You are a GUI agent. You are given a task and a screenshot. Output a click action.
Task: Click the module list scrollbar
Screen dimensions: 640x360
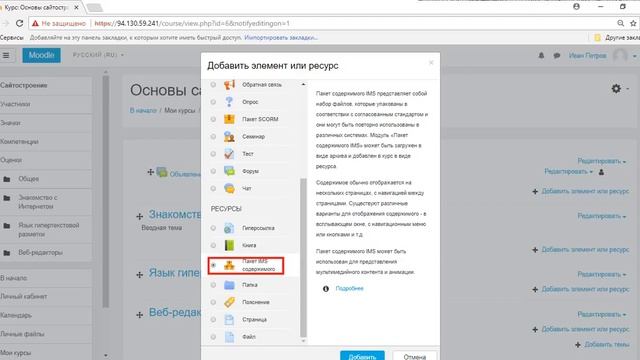pos(303,257)
